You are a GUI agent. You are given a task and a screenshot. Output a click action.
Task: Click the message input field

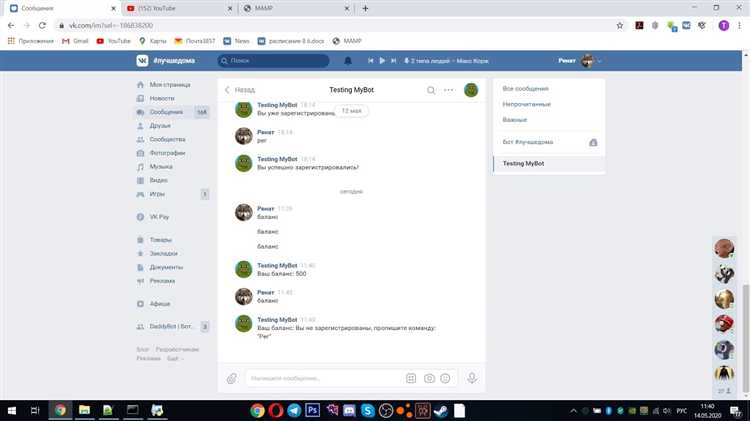[325, 378]
